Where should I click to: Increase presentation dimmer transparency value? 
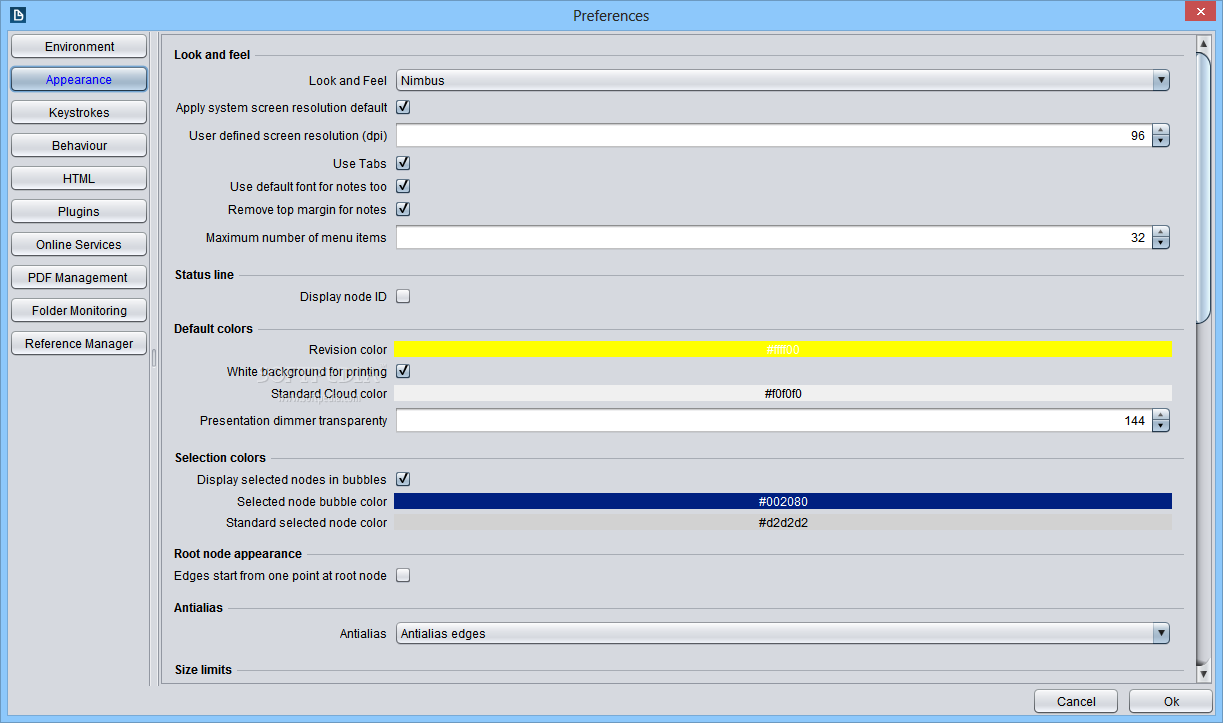[1161, 415]
